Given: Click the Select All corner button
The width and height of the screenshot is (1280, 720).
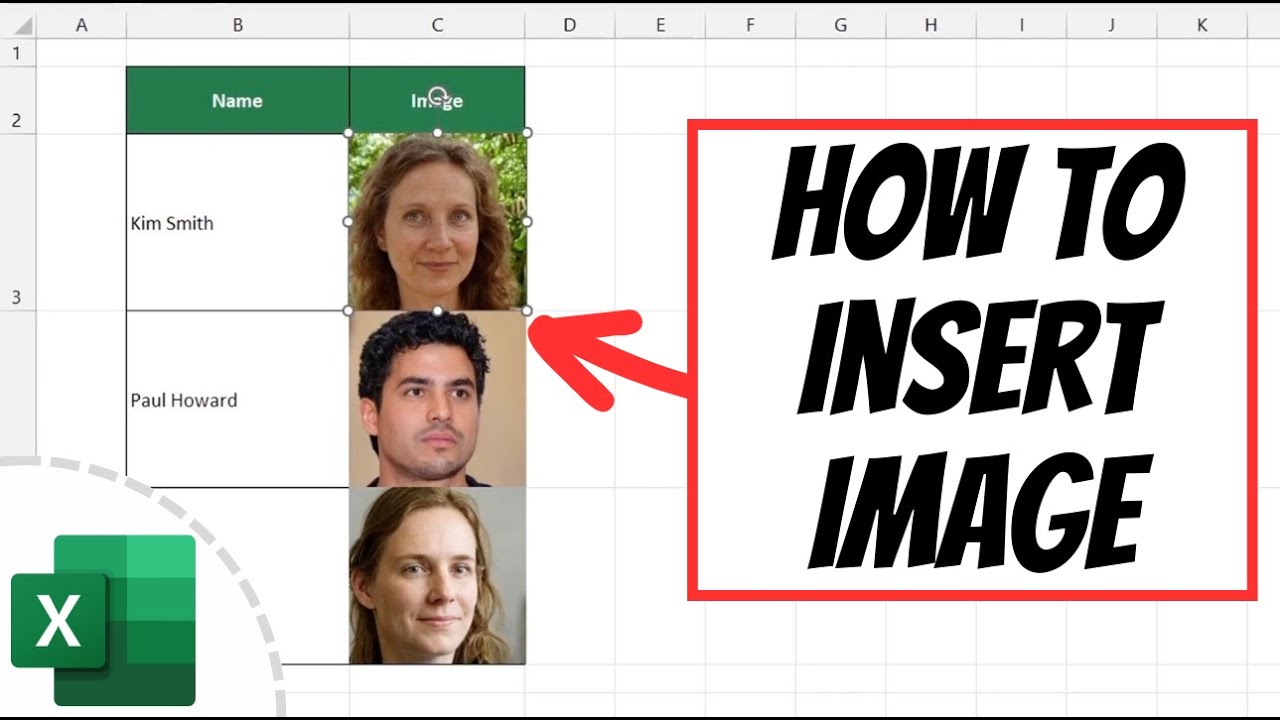Looking at the screenshot, I should (18, 25).
